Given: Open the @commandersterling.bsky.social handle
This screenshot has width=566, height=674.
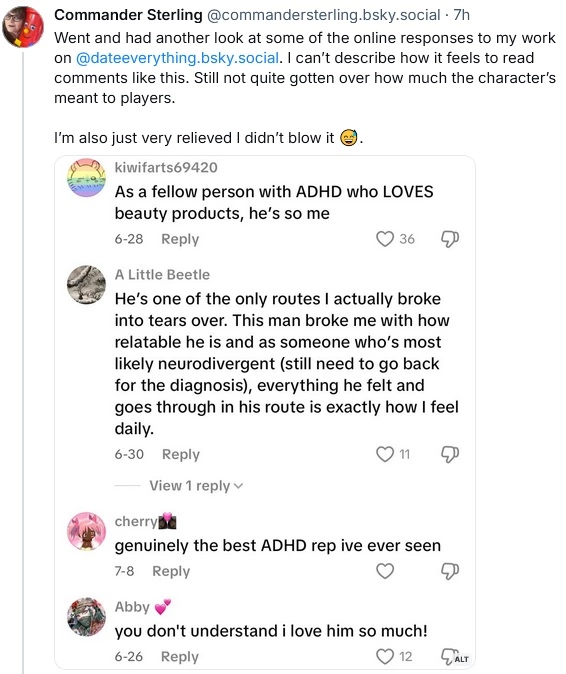Looking at the screenshot, I should coord(324,15).
